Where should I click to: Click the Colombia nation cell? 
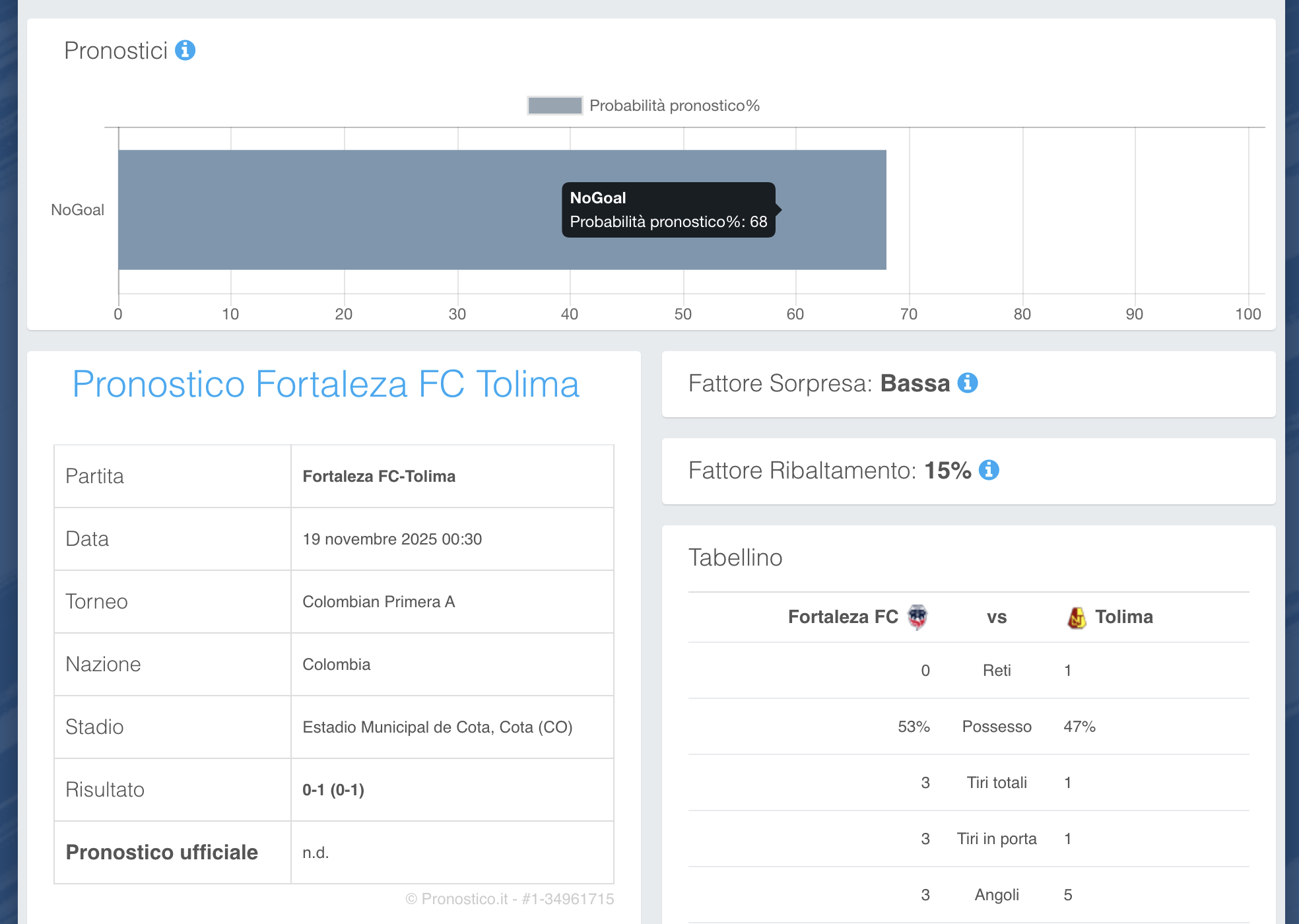pos(336,665)
